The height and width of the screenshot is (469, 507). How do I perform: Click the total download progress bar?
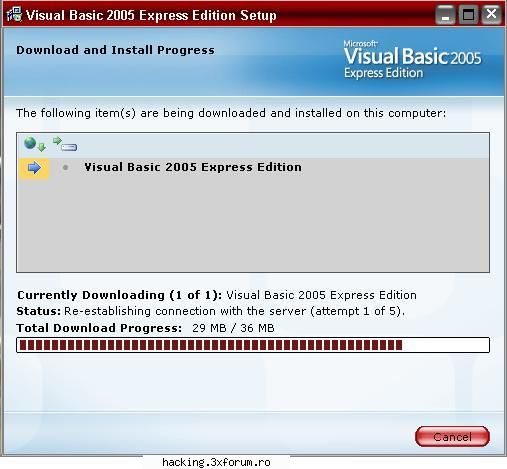point(253,345)
